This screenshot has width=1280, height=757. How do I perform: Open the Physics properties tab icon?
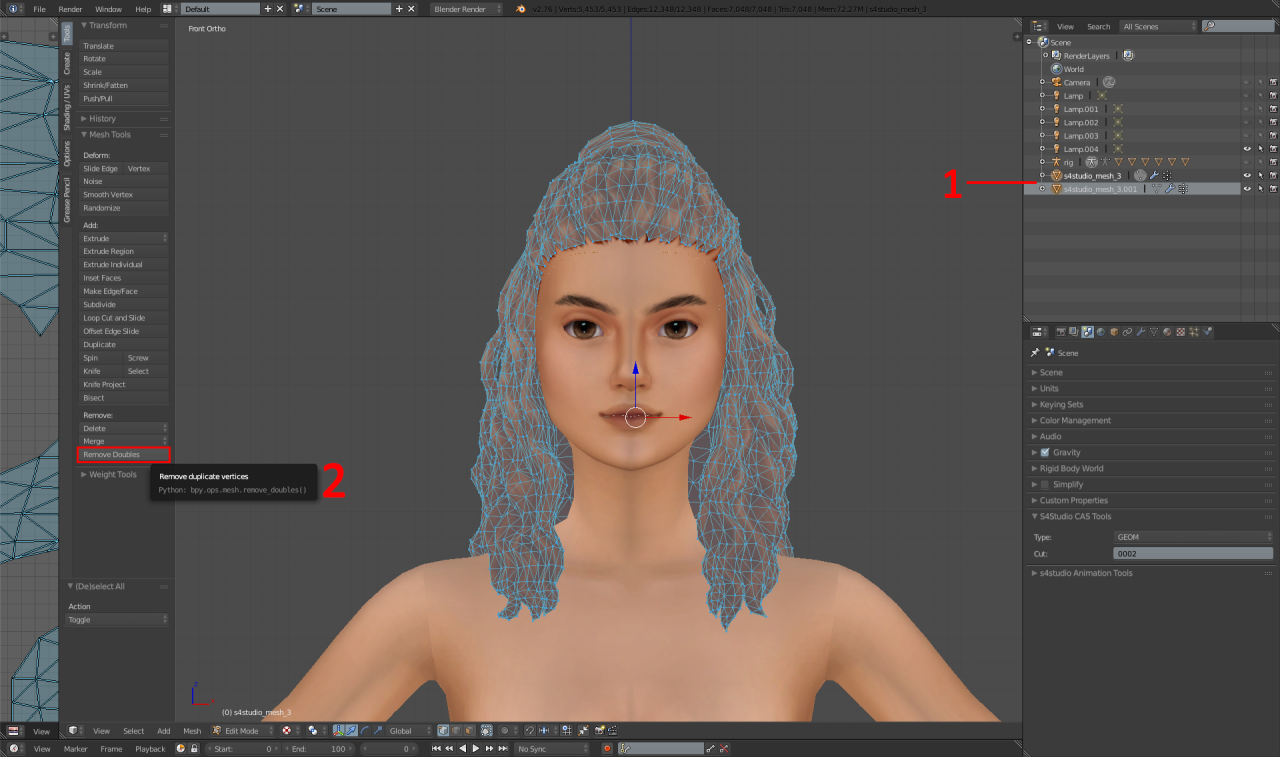[x=1207, y=332]
